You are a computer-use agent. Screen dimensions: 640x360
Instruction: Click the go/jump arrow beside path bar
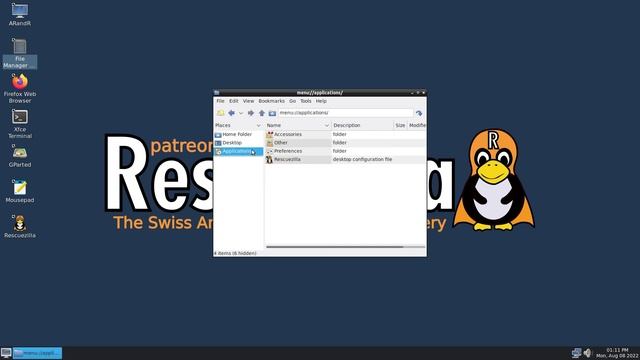[x=419, y=113]
